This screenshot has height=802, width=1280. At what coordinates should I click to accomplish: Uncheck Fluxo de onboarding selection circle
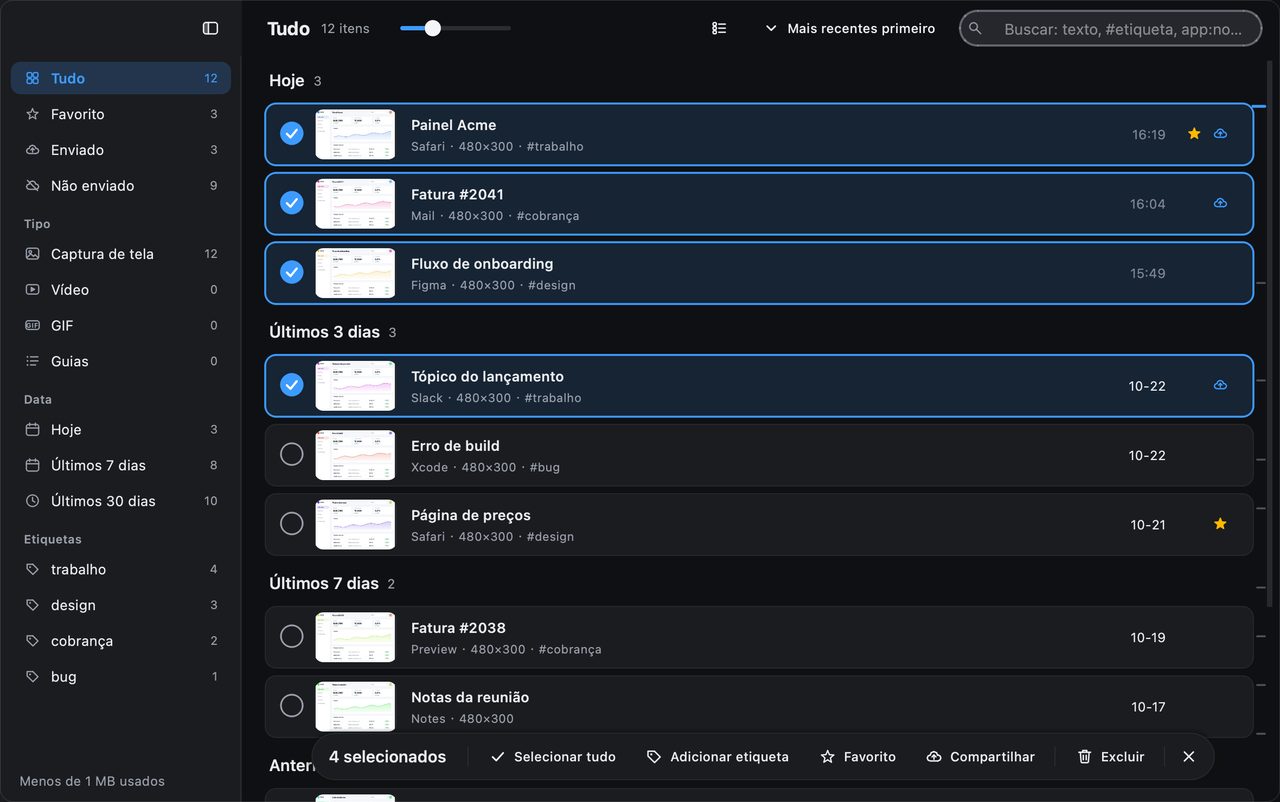(292, 272)
